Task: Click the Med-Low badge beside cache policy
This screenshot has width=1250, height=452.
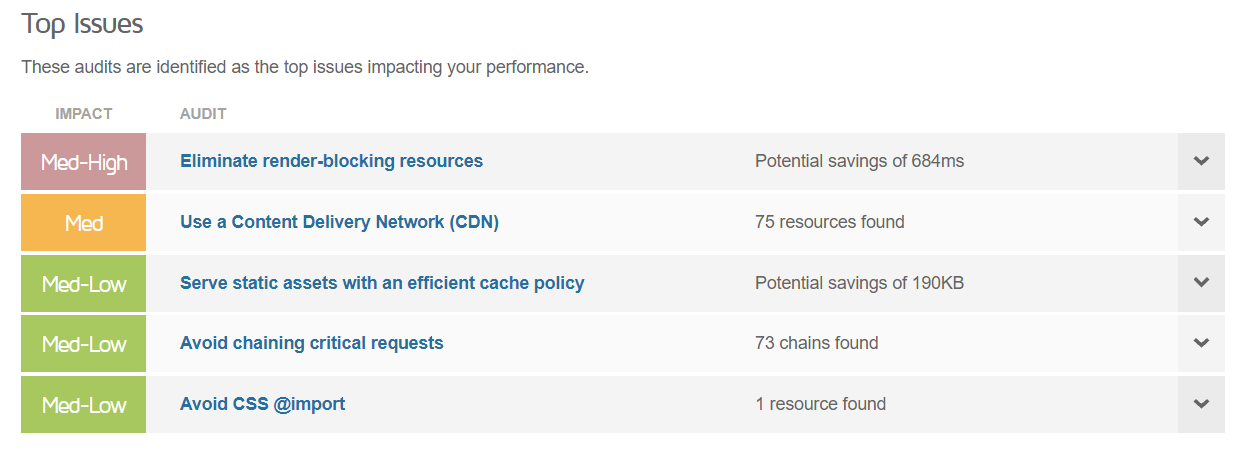Action: click(x=84, y=284)
